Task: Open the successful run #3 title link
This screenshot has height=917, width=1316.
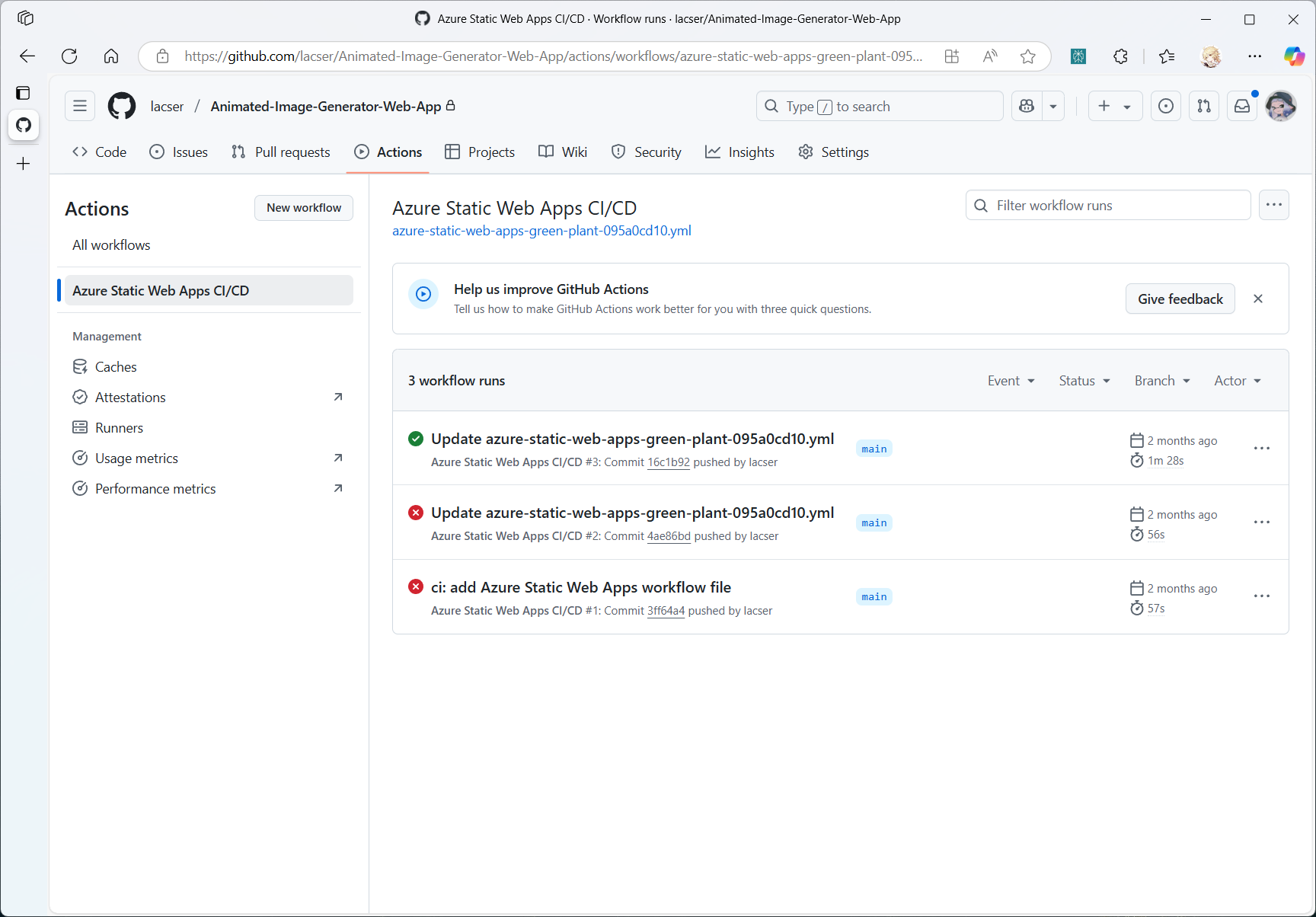Action: [632, 439]
